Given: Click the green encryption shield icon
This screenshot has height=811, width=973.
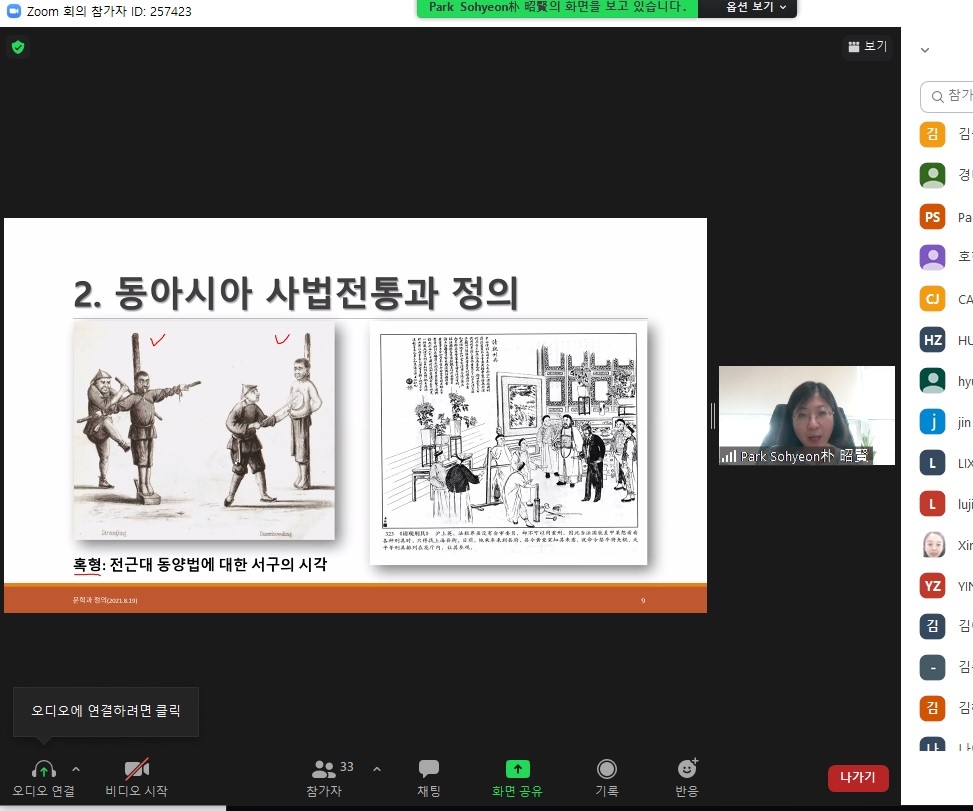Looking at the screenshot, I should click(18, 47).
